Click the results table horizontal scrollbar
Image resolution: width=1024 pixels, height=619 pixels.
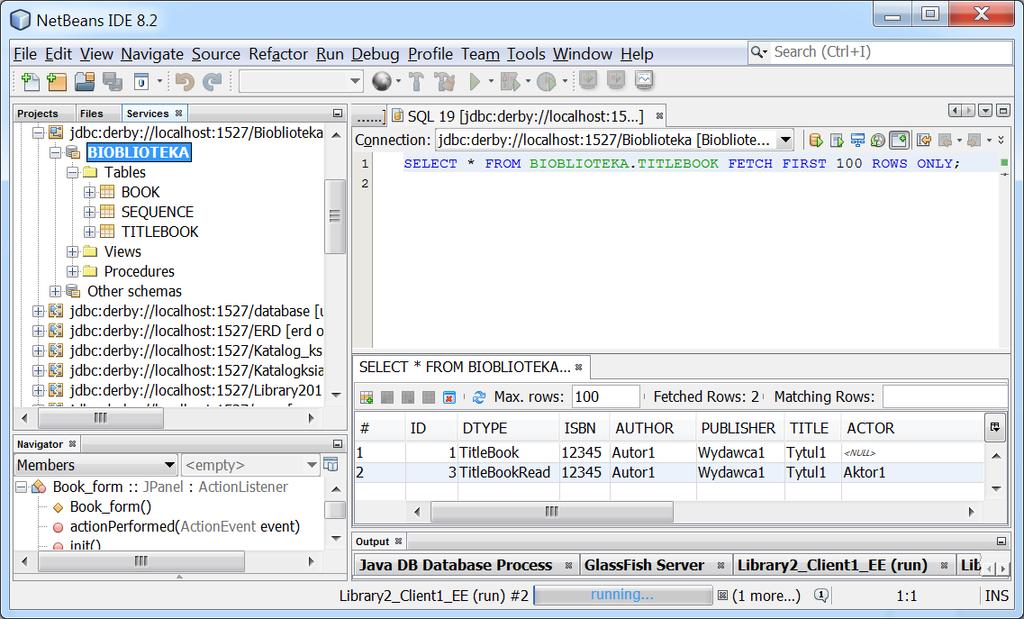552,512
